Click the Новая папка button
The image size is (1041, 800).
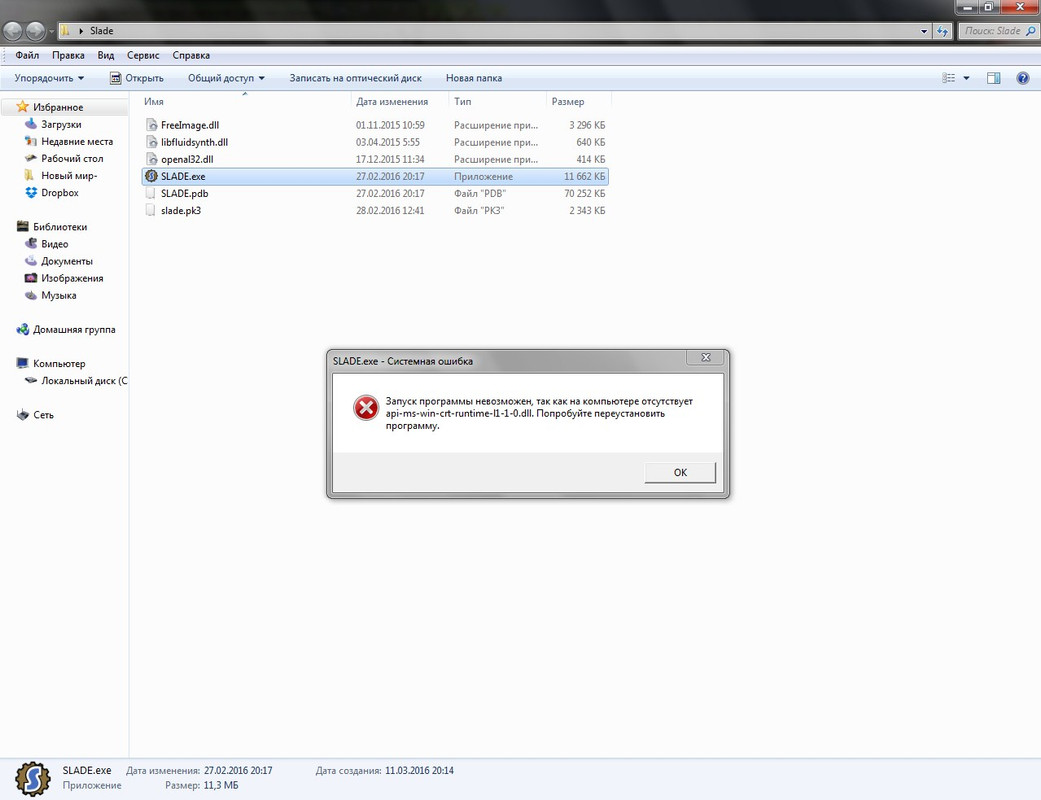point(473,78)
